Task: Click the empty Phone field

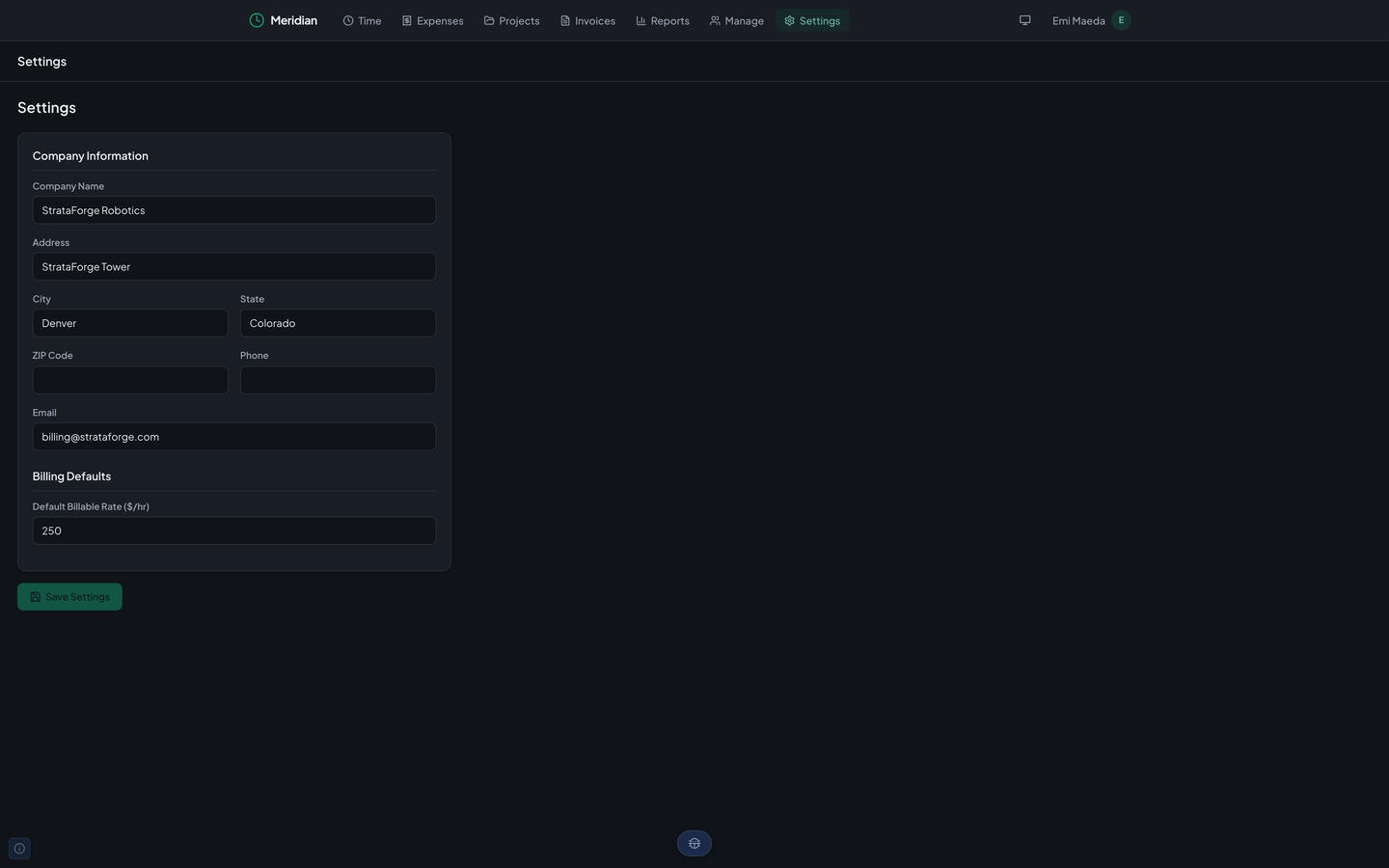Action: point(338,380)
